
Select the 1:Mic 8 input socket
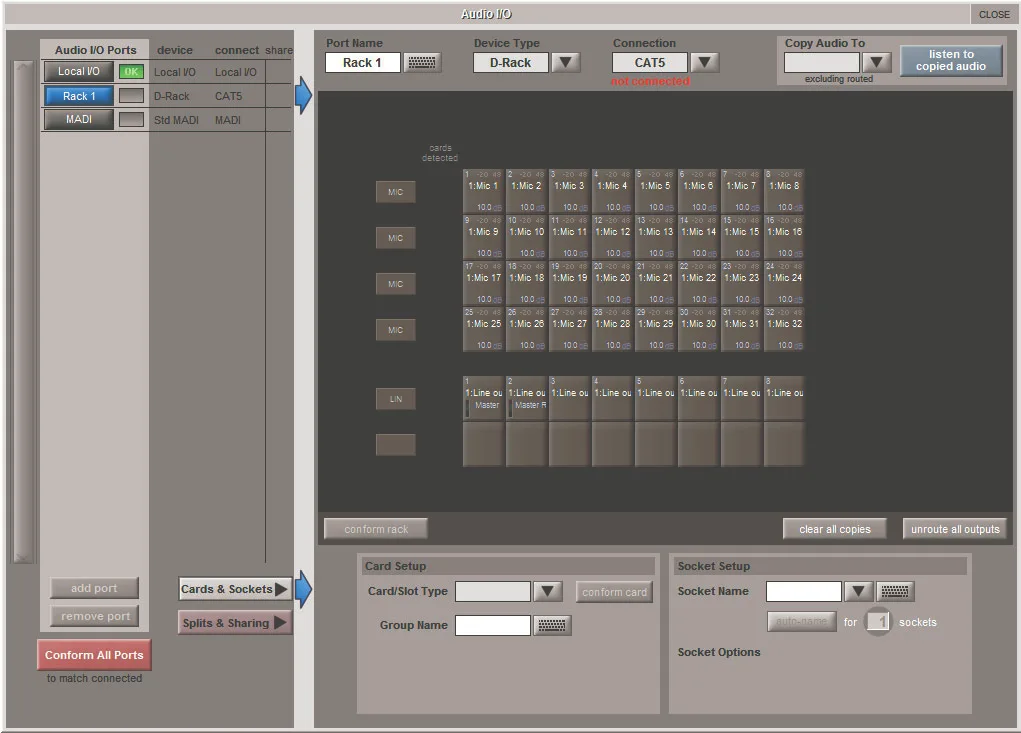784,191
